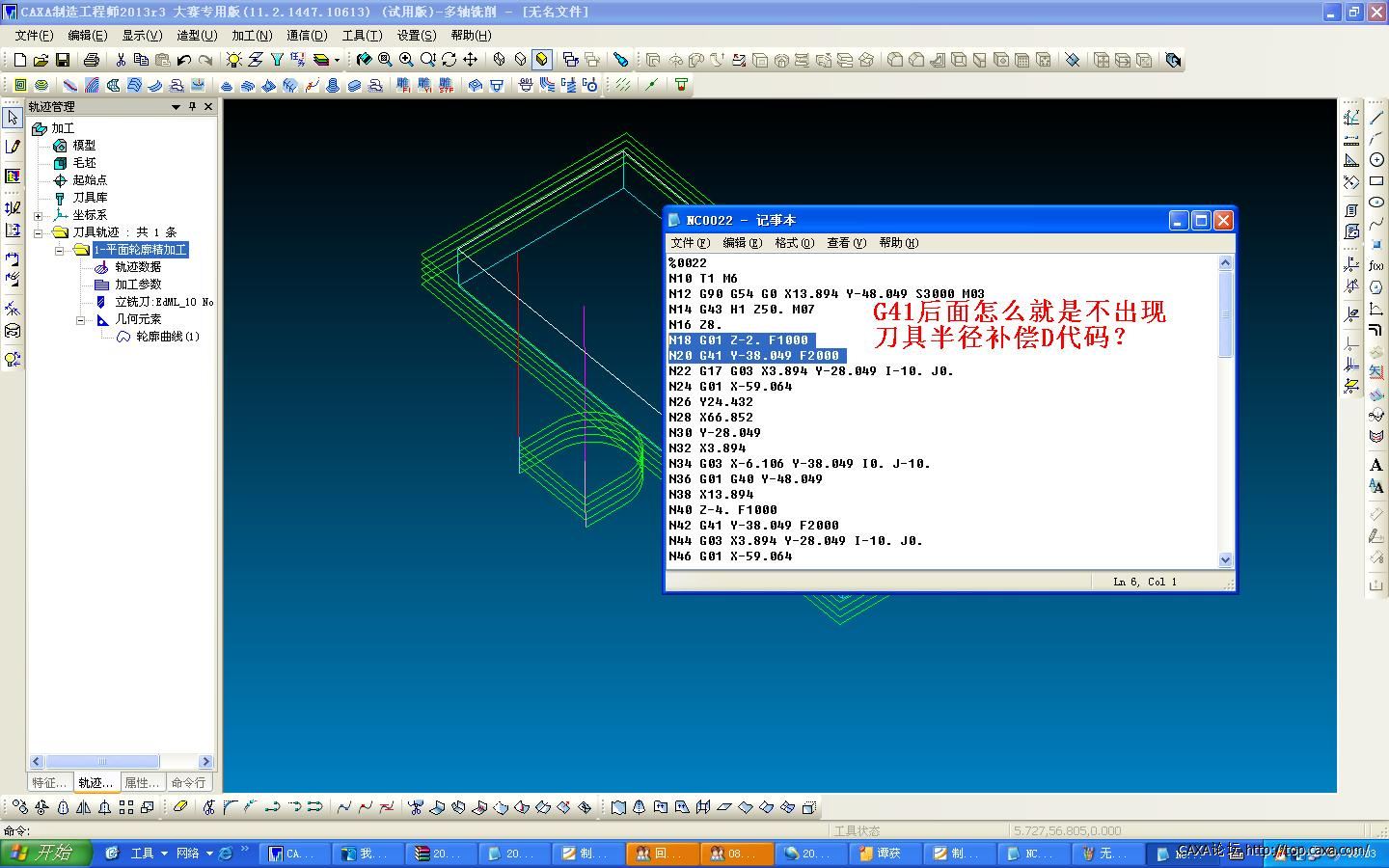Open 格式(O) menu in Notepad

794,243
